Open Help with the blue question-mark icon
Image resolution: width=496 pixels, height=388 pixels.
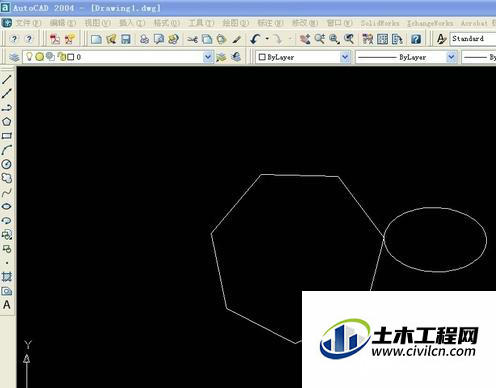[416, 39]
